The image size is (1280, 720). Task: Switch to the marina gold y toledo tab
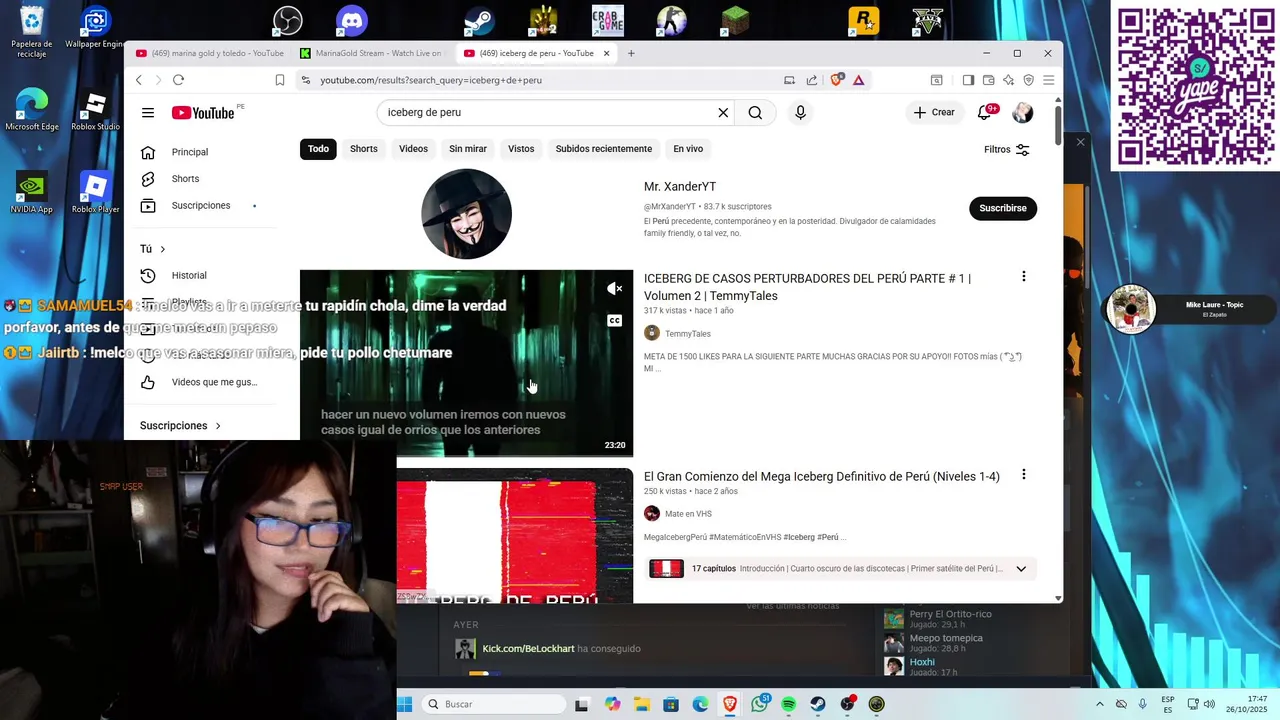tap(209, 53)
